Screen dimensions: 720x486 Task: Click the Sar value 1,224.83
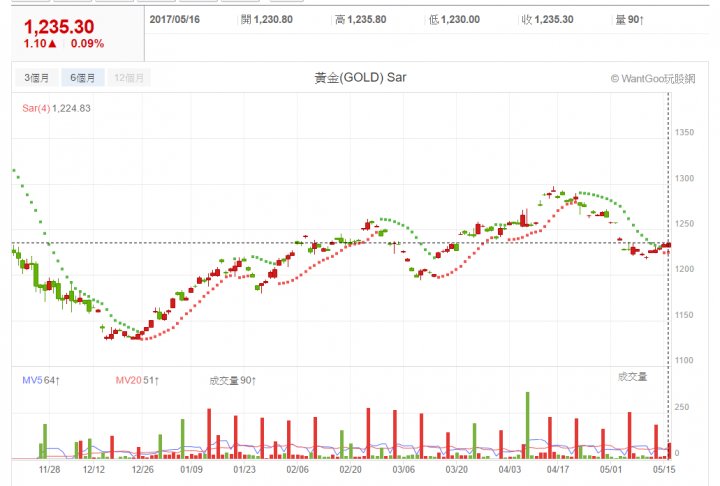click(71, 108)
